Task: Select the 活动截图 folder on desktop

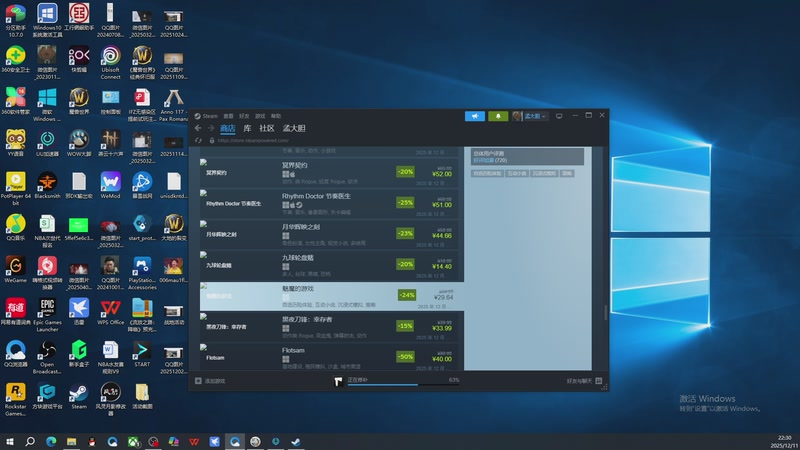Action: (142, 396)
